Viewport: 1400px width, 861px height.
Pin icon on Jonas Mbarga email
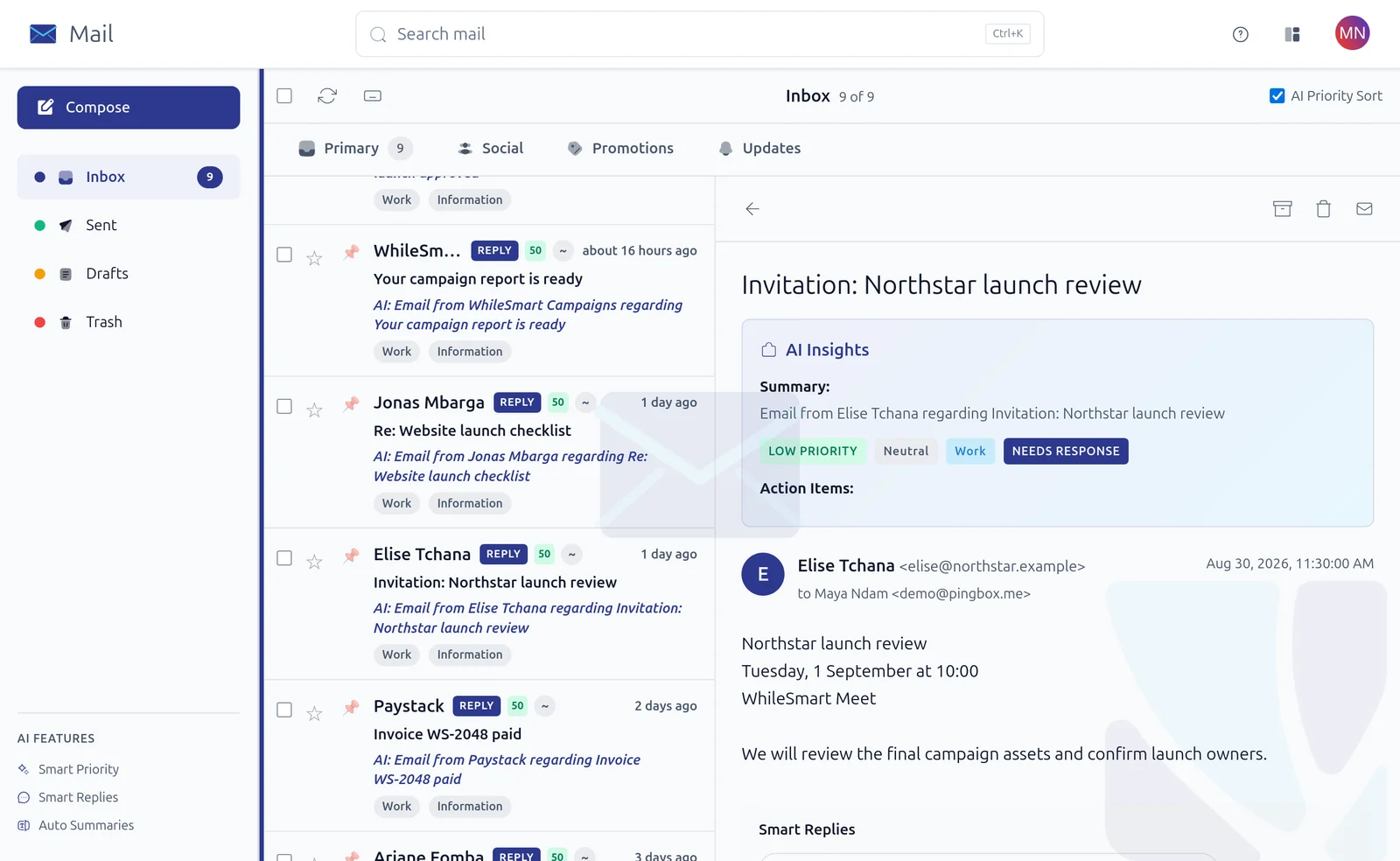click(x=352, y=403)
